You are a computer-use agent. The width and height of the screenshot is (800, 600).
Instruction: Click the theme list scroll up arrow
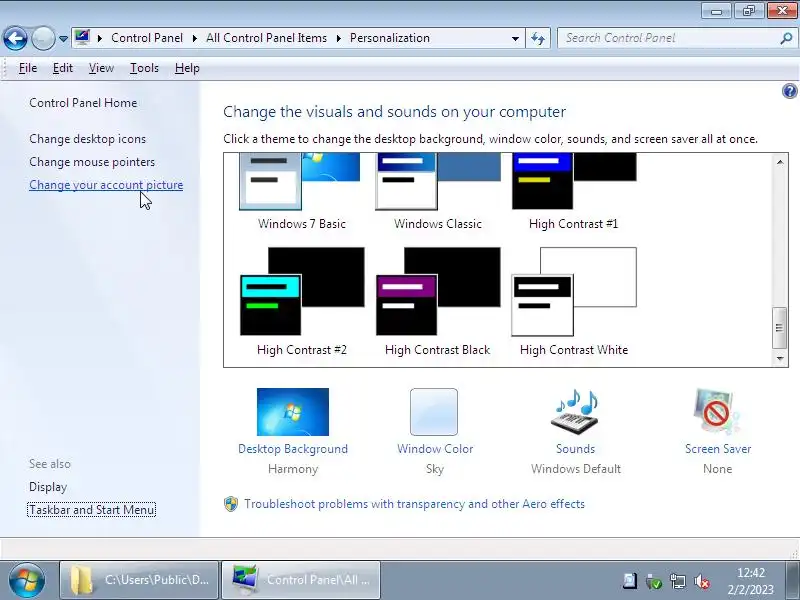tap(780, 162)
